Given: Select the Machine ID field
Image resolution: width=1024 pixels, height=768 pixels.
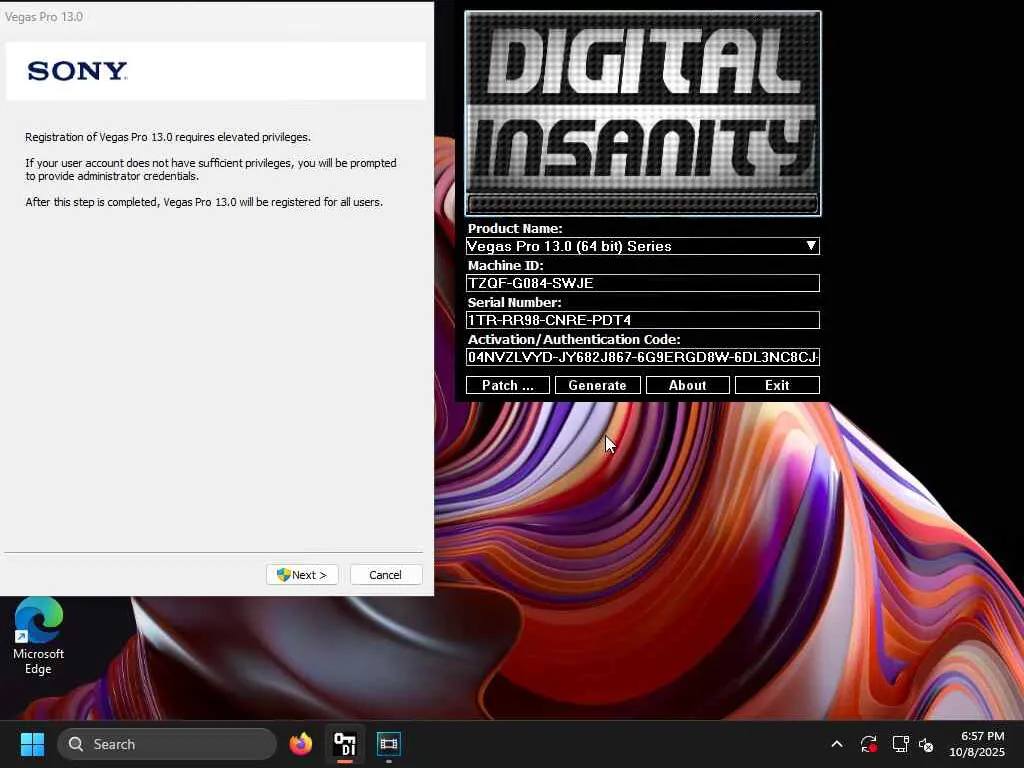Looking at the screenshot, I should (643, 283).
